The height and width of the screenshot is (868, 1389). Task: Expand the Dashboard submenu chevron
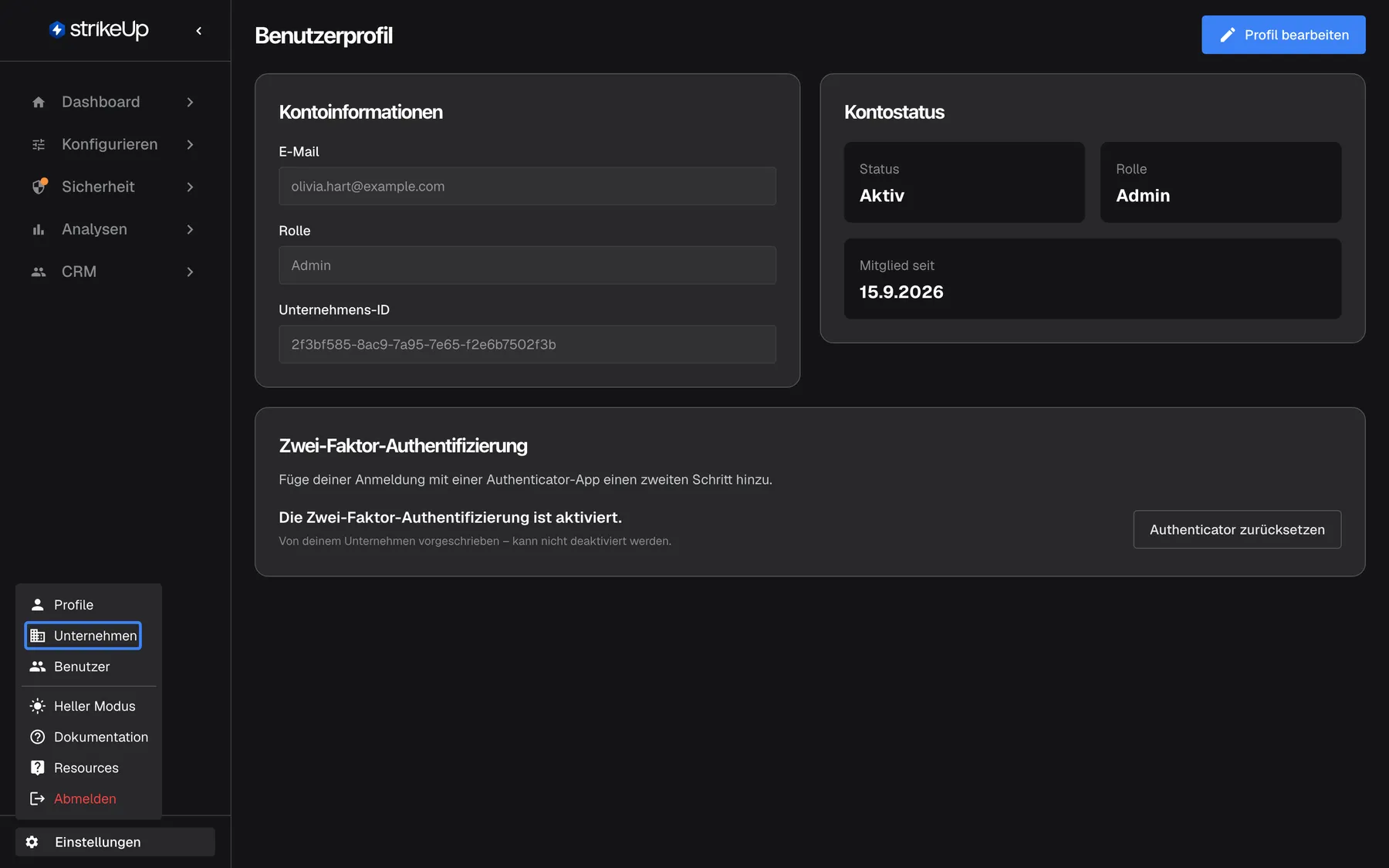click(190, 102)
